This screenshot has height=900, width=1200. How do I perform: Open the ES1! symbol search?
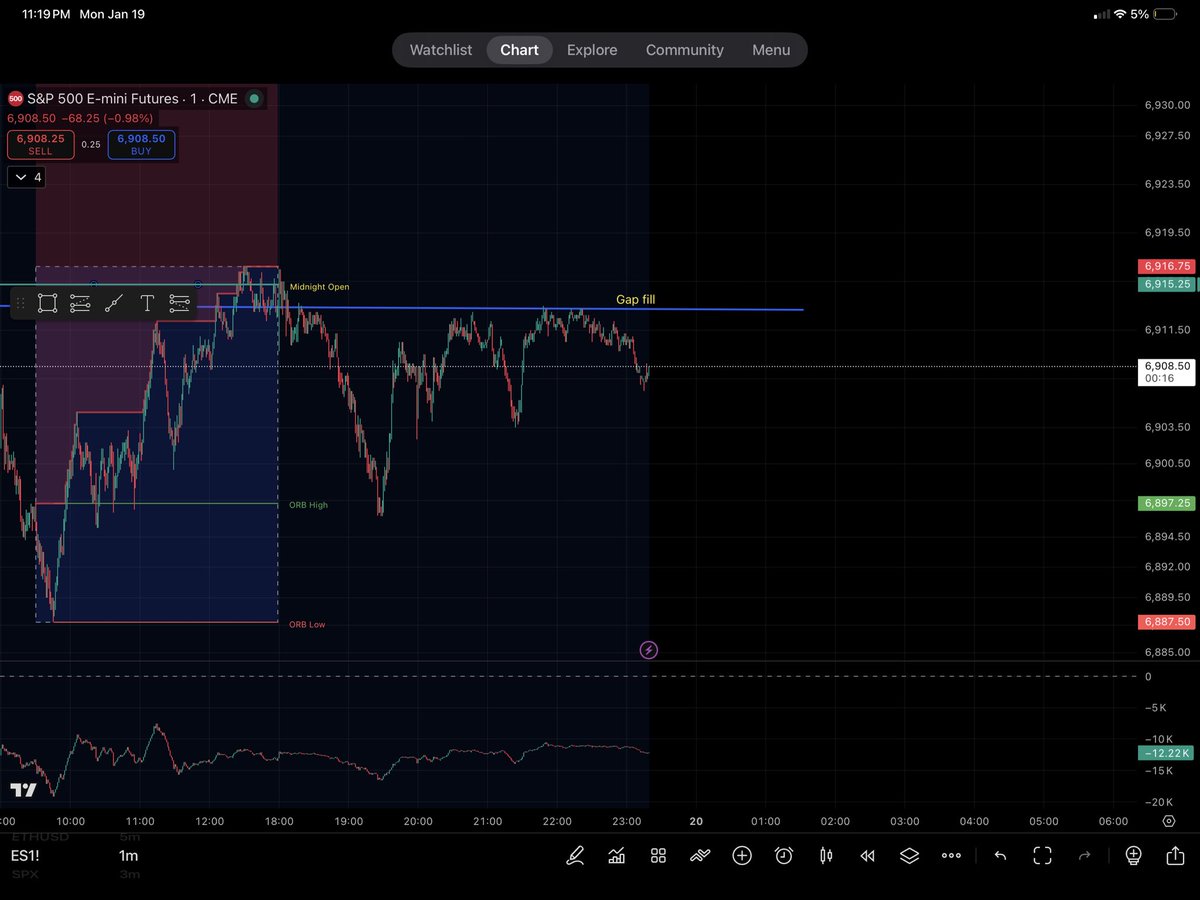pyautogui.click(x=25, y=856)
